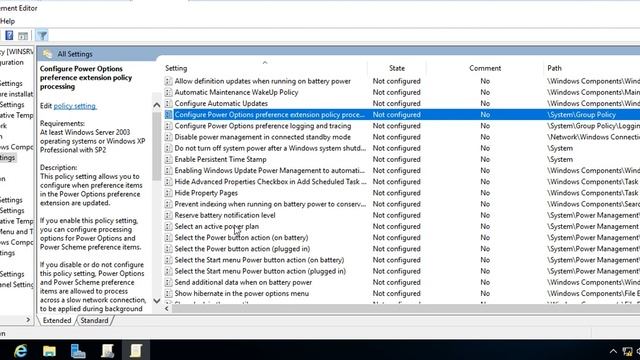Image resolution: width=640 pixels, height=360 pixels.
Task: Open the Help menu
Action: pos(7,21)
